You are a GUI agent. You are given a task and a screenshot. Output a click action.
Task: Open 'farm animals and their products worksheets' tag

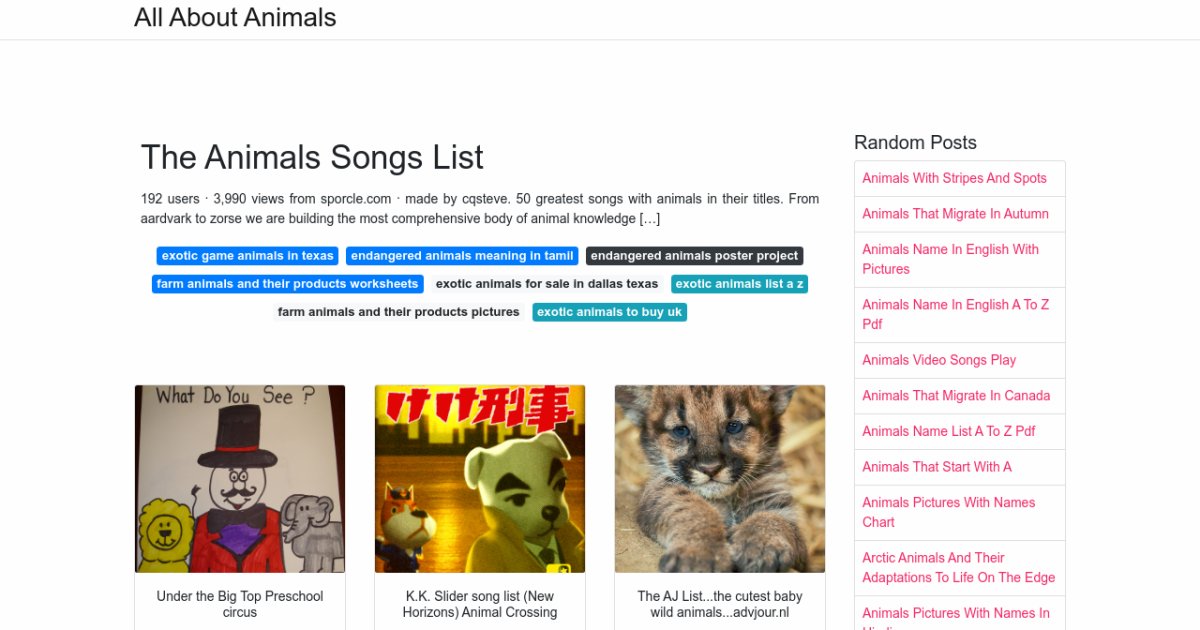pyautogui.click(x=287, y=284)
